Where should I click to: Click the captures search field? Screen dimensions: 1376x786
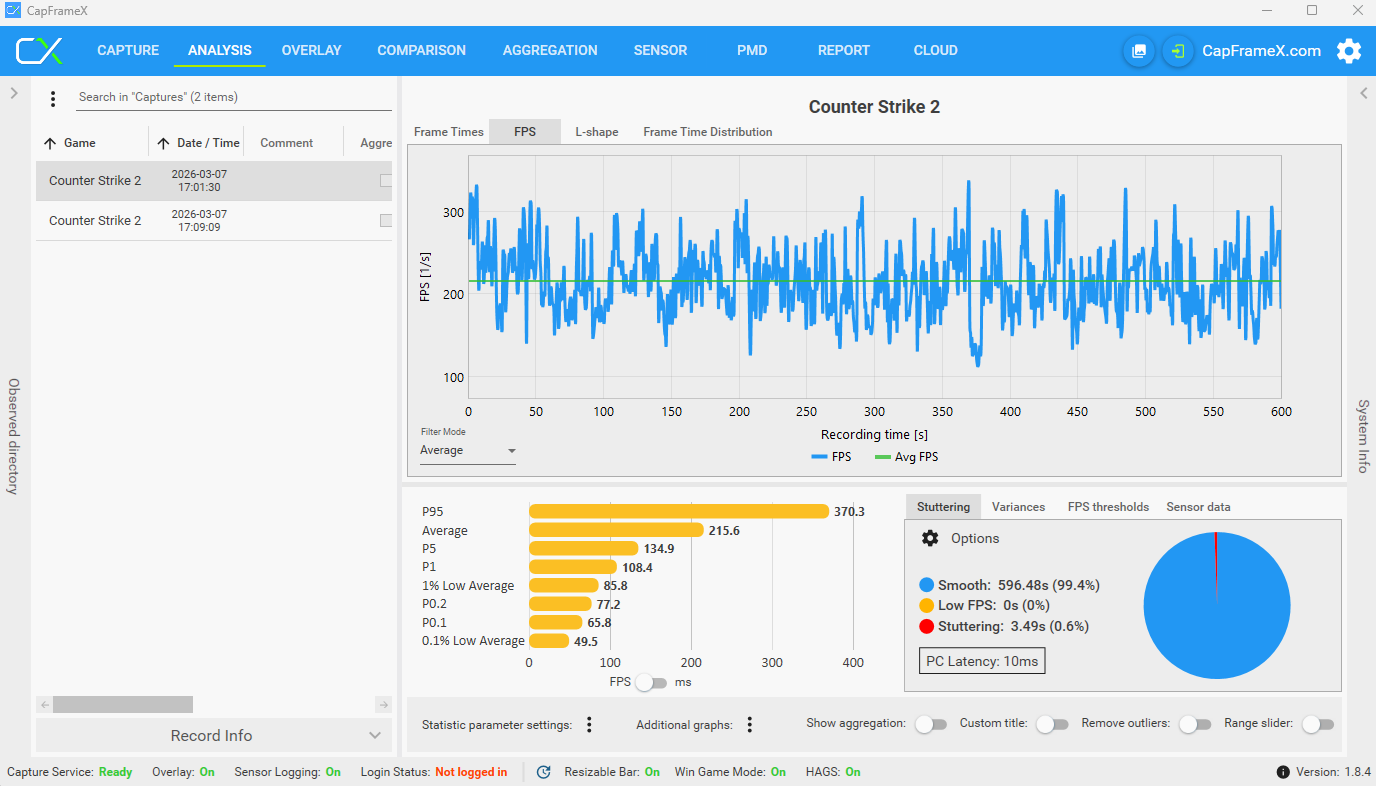point(234,98)
